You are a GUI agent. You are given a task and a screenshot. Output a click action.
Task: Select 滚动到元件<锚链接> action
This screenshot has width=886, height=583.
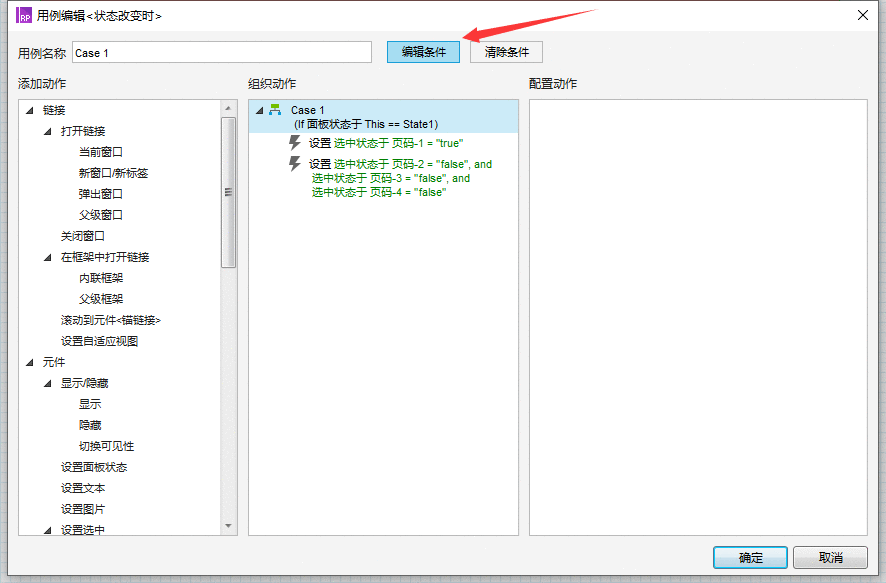pyautogui.click(x=111, y=320)
